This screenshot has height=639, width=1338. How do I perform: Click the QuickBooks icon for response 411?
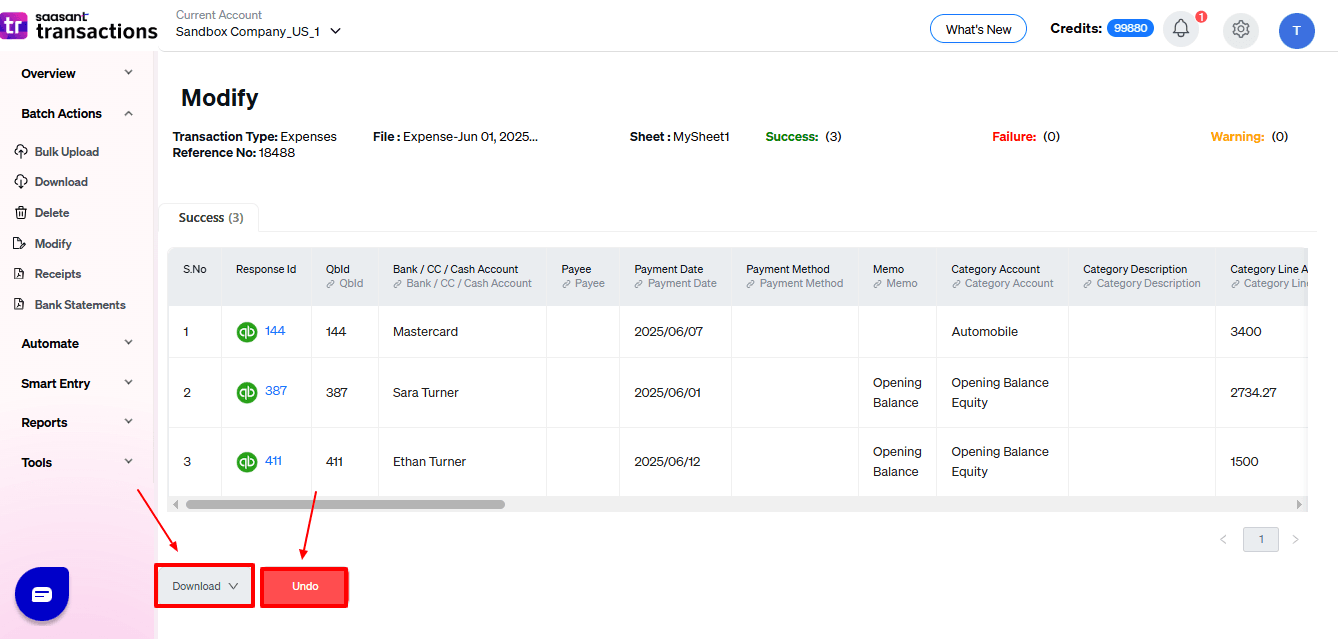pos(247,462)
